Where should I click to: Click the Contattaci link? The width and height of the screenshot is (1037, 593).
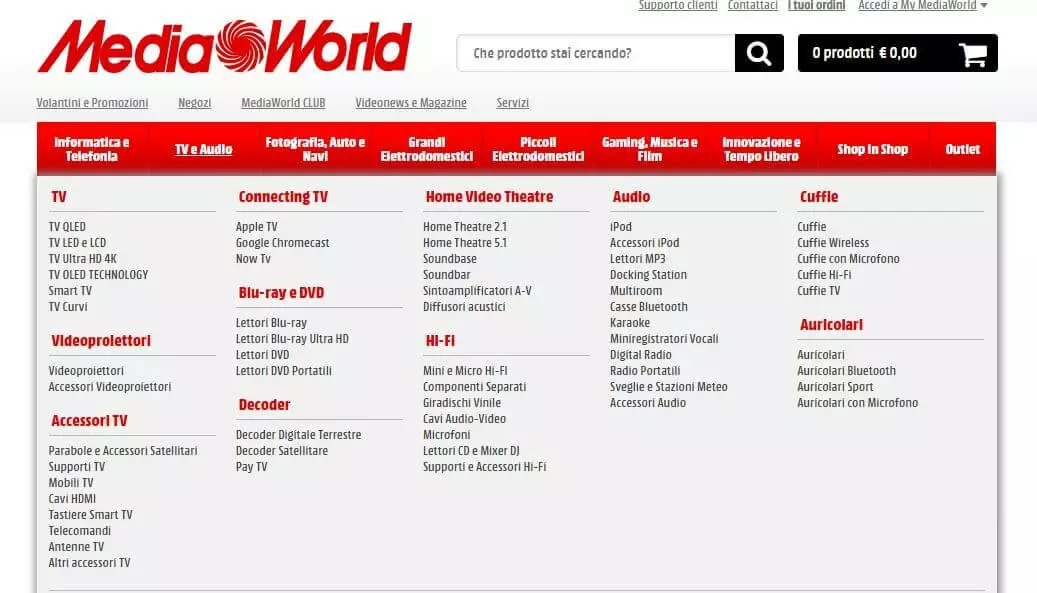pyautogui.click(x=753, y=5)
